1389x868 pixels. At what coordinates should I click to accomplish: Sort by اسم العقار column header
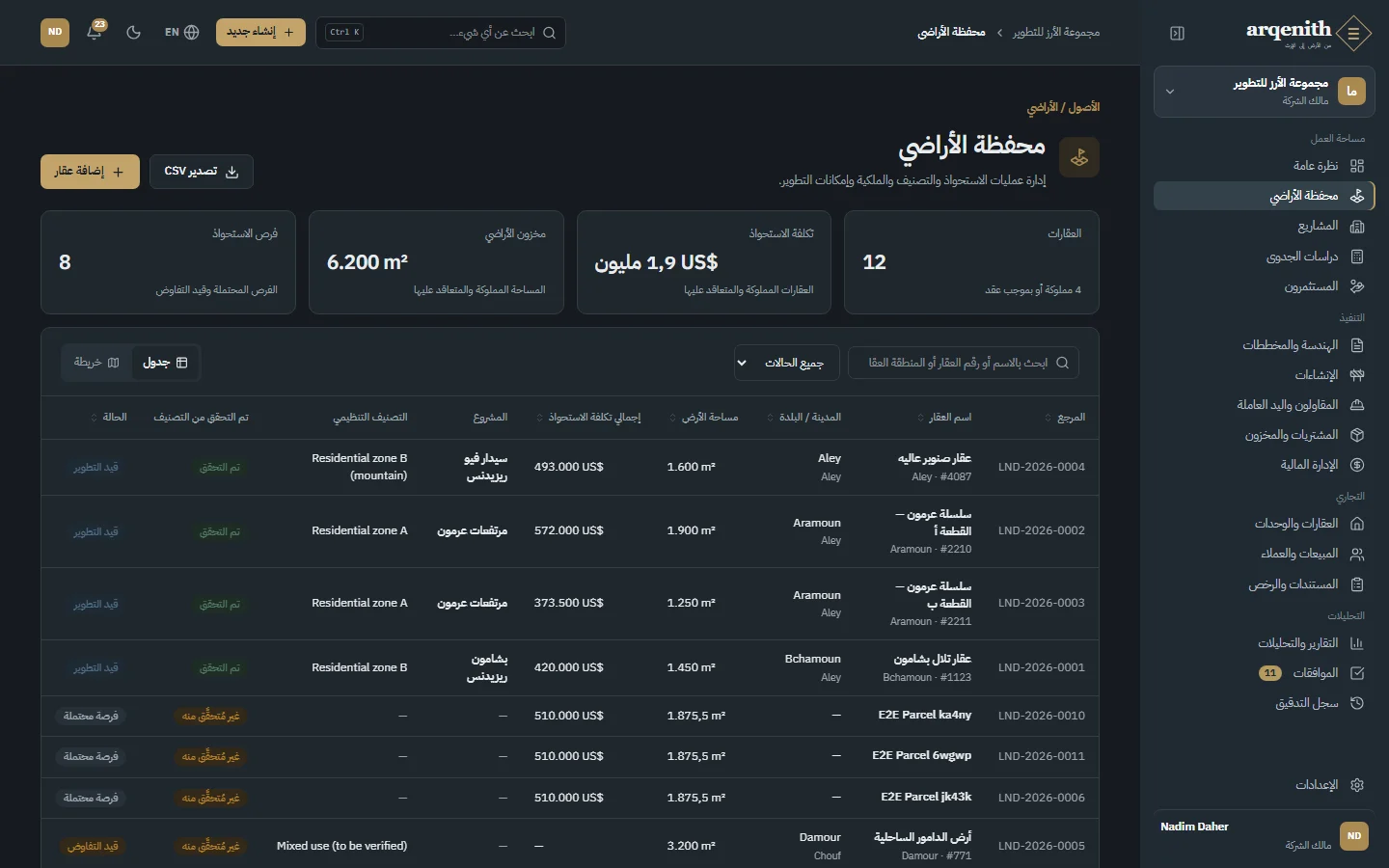944,418
